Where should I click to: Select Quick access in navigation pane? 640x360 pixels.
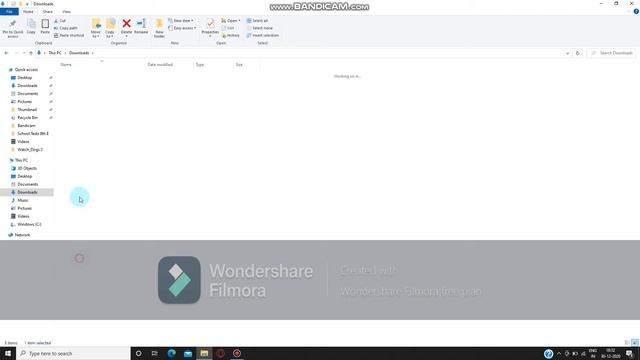click(26, 70)
